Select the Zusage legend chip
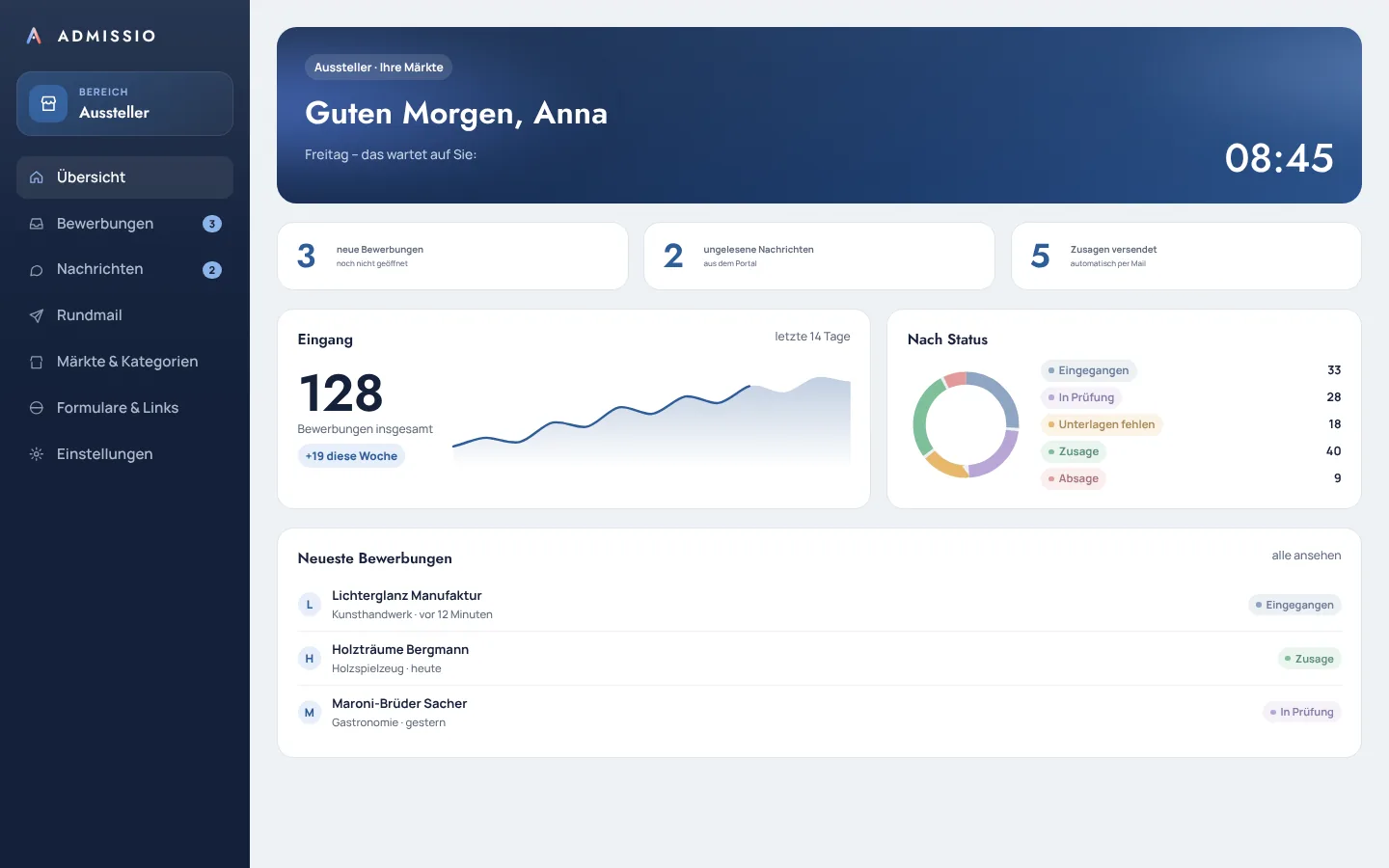1389x868 pixels. pos(1074,451)
